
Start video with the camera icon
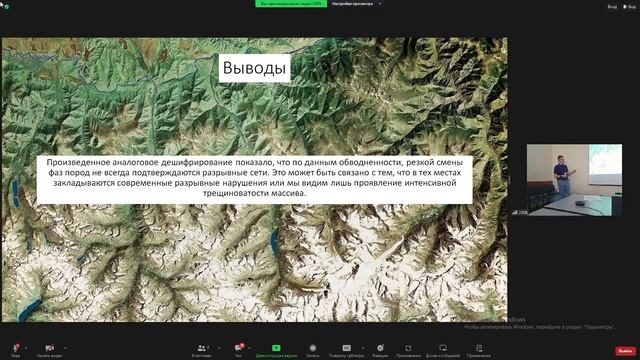(x=49, y=350)
